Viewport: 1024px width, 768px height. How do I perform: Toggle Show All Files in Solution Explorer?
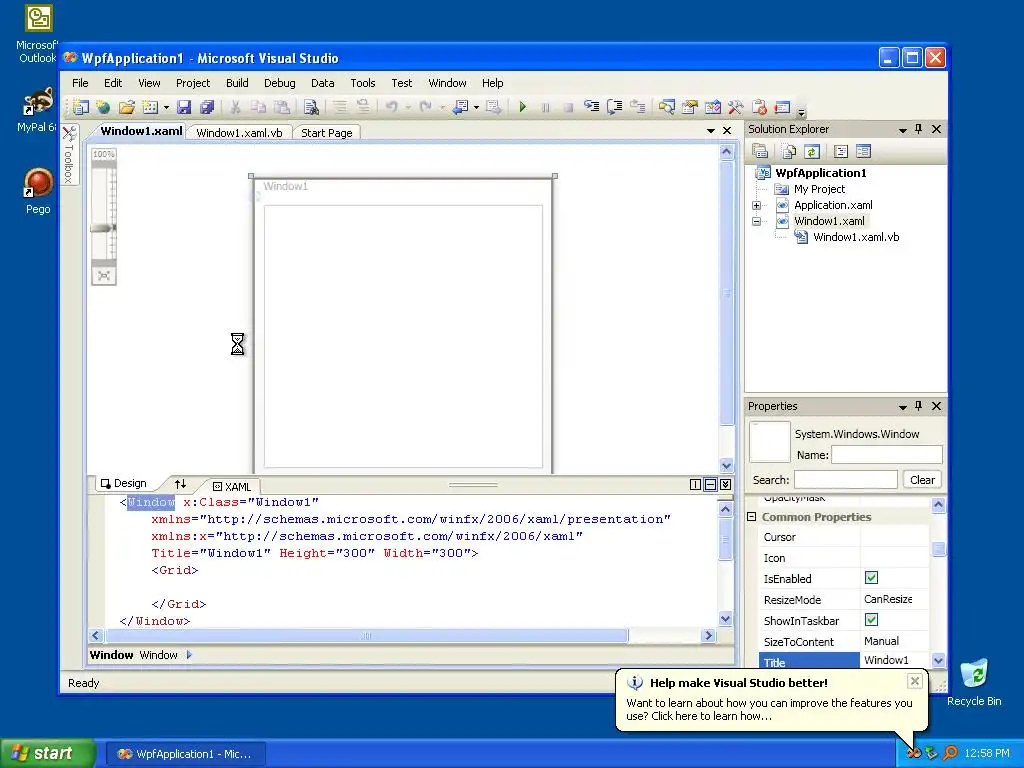click(789, 152)
